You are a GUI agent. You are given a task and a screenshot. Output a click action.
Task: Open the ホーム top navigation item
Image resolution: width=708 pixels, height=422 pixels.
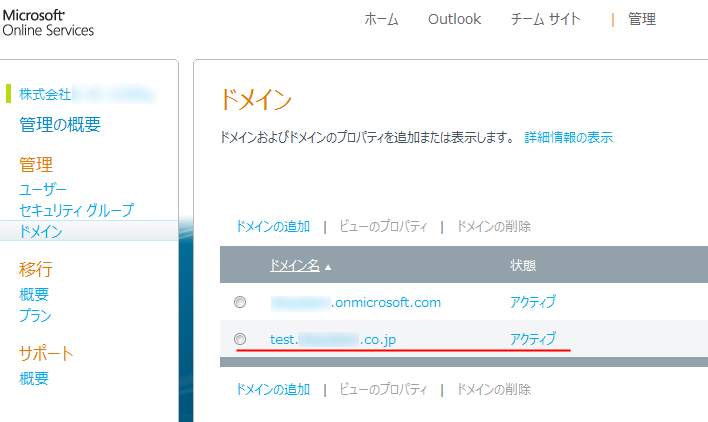(381, 19)
